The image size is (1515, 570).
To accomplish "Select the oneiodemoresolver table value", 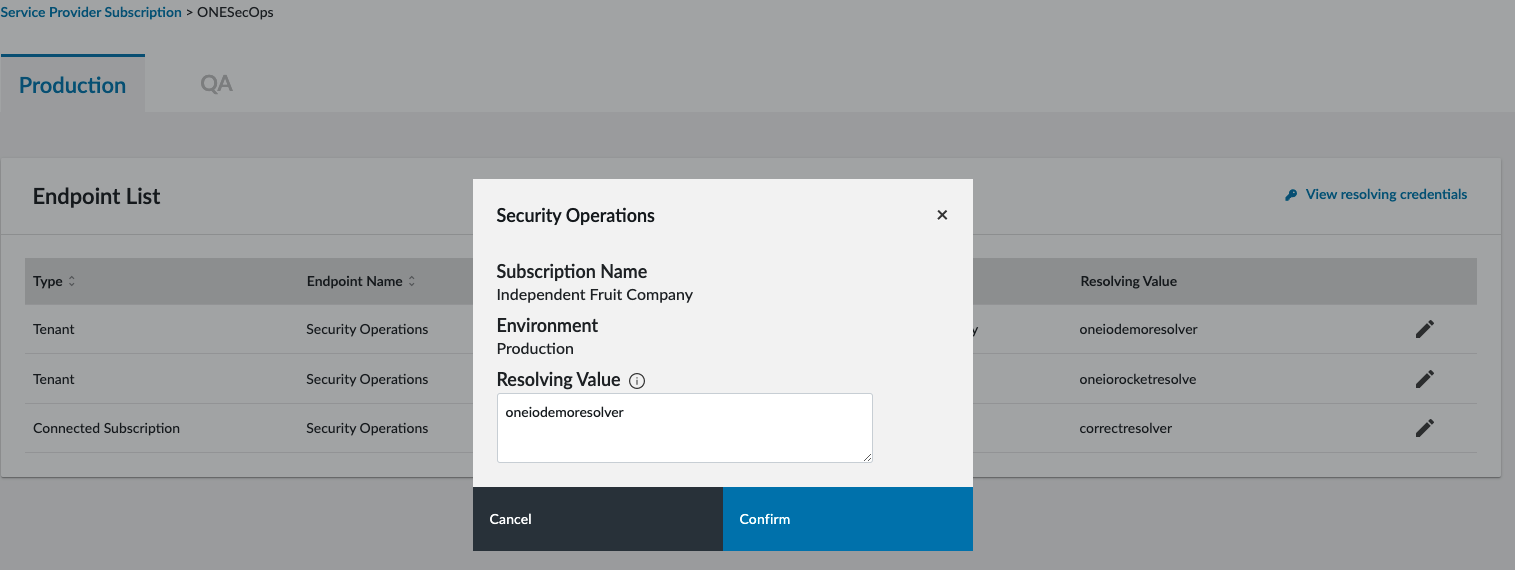I will [x=1138, y=329].
